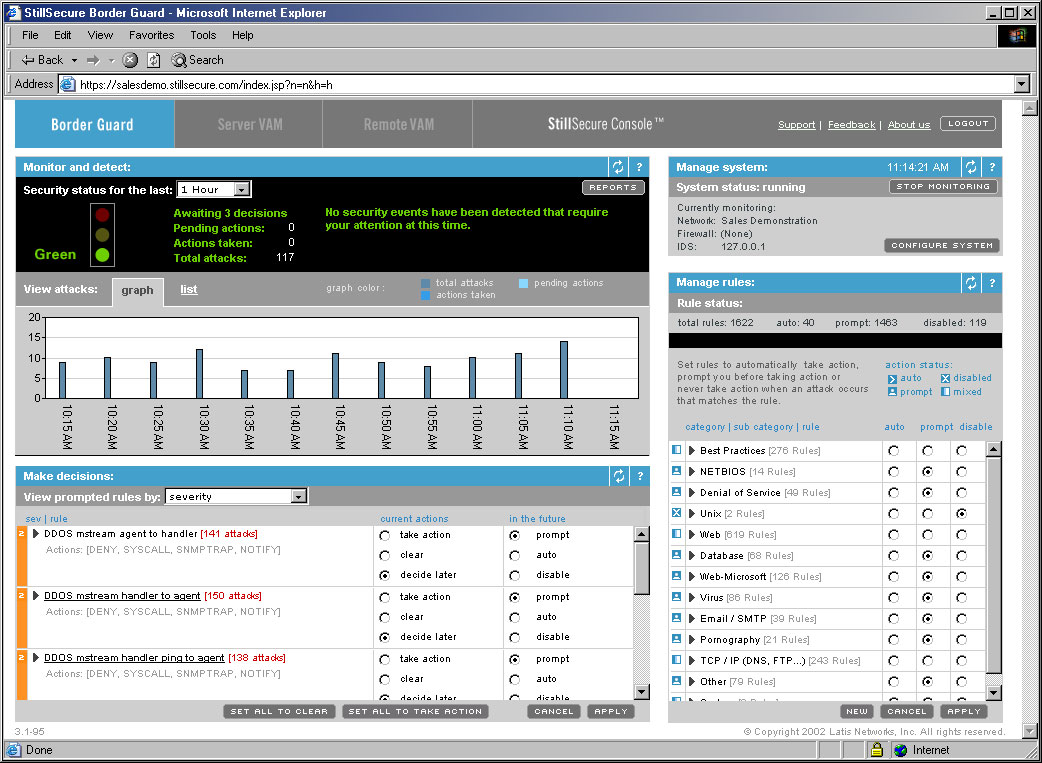Screen dimensions: 1042x763
Task: Click the Unix disabled status icon
Action: [x=677, y=513]
